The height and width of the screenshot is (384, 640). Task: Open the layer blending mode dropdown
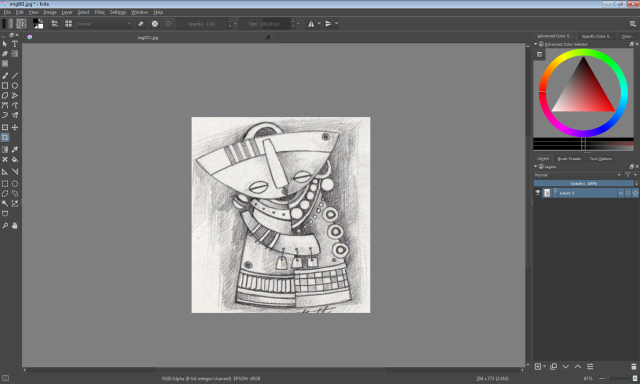click(x=578, y=175)
